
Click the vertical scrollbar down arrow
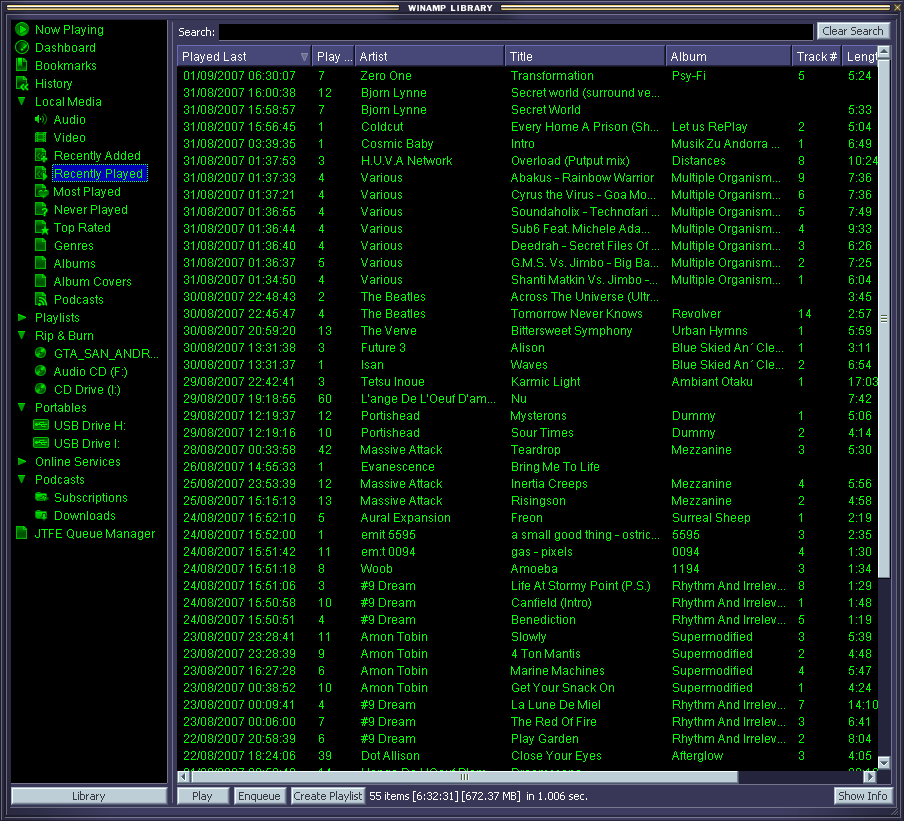click(x=884, y=762)
